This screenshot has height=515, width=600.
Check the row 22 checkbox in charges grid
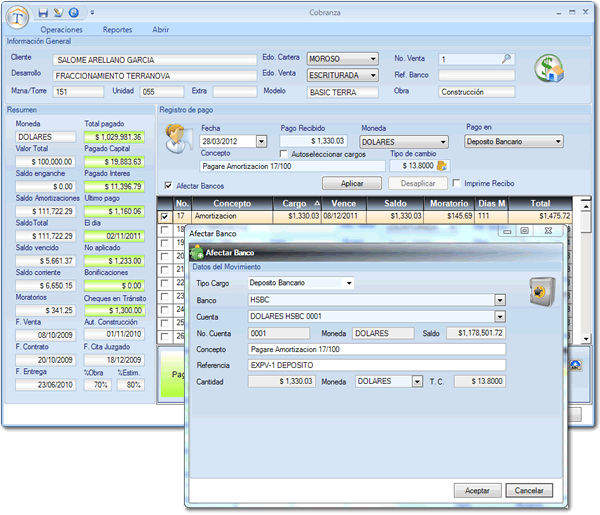[x=165, y=283]
